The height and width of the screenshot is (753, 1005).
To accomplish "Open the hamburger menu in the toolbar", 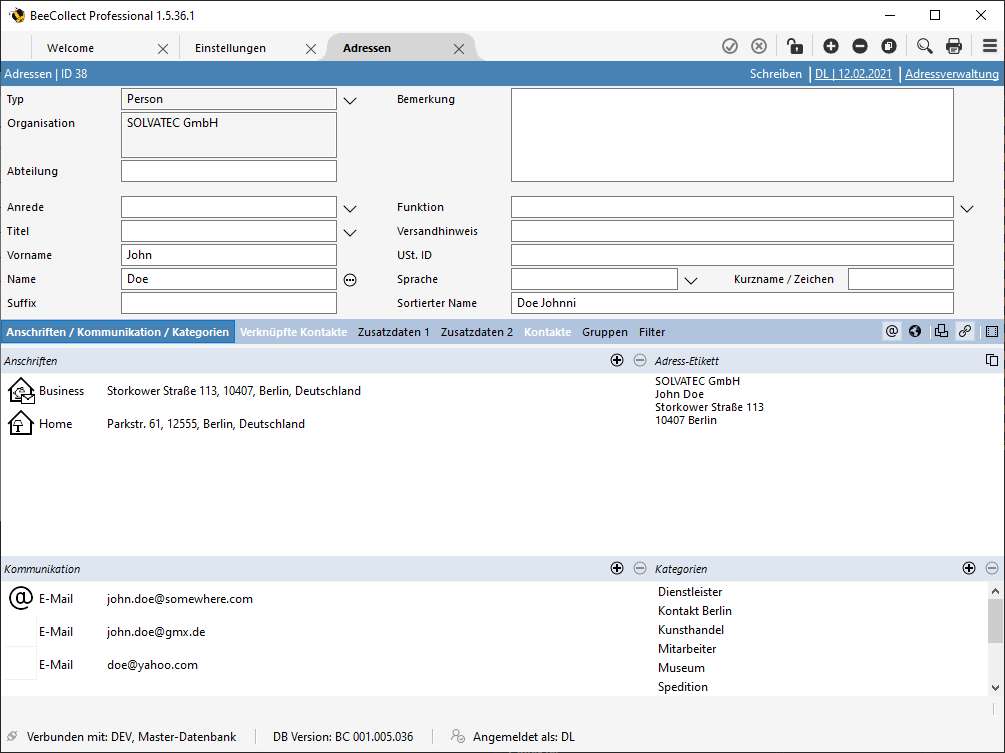I will 989,46.
